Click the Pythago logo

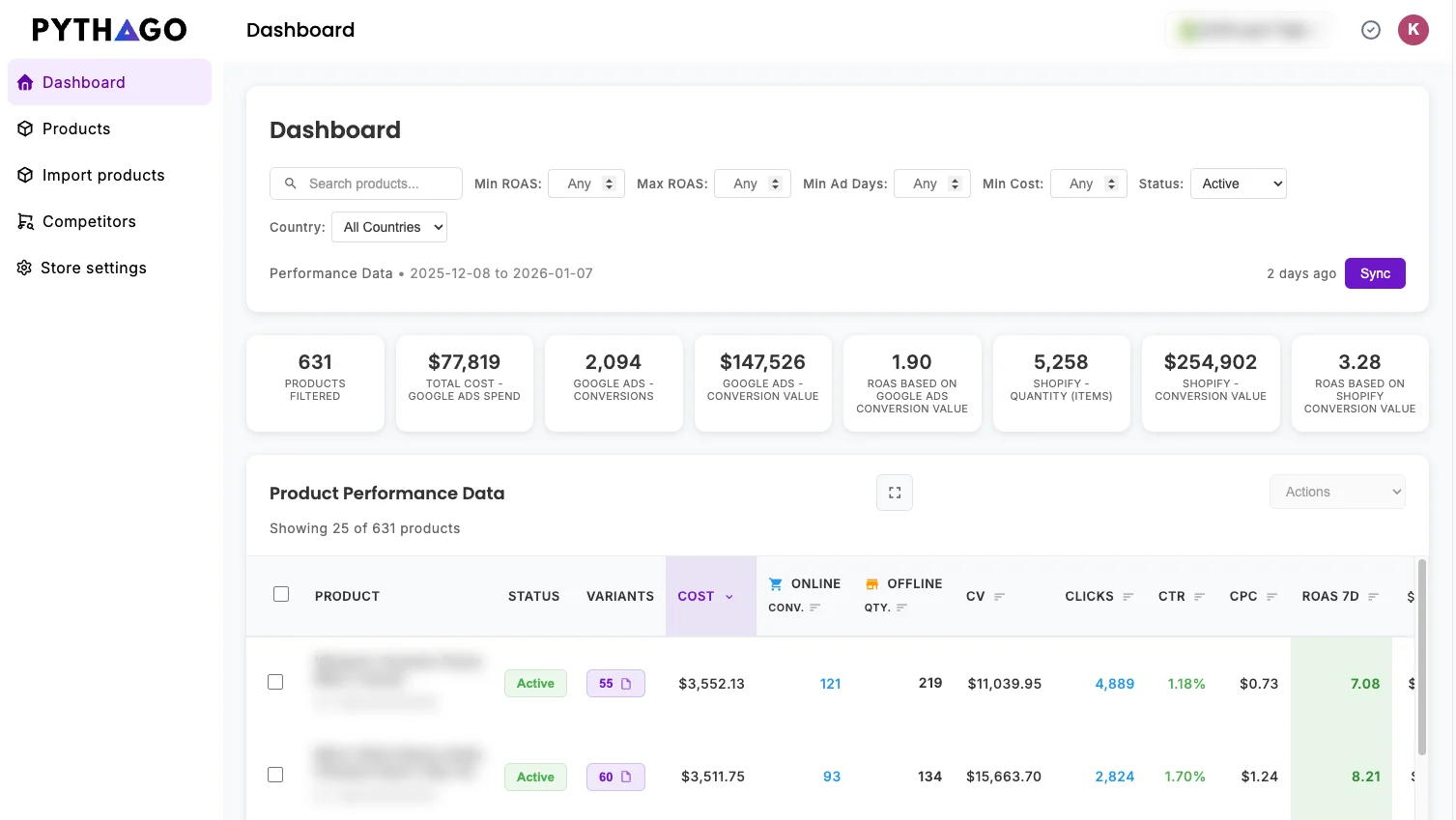(109, 30)
